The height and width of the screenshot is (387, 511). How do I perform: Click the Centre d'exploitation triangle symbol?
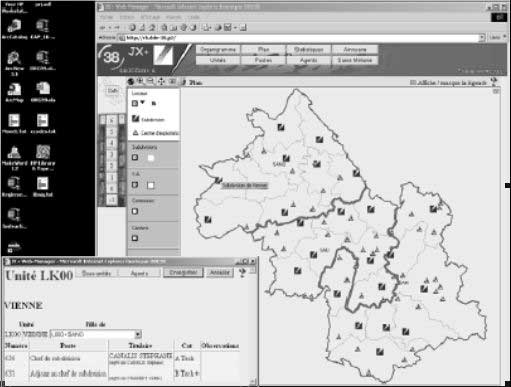coord(136,133)
